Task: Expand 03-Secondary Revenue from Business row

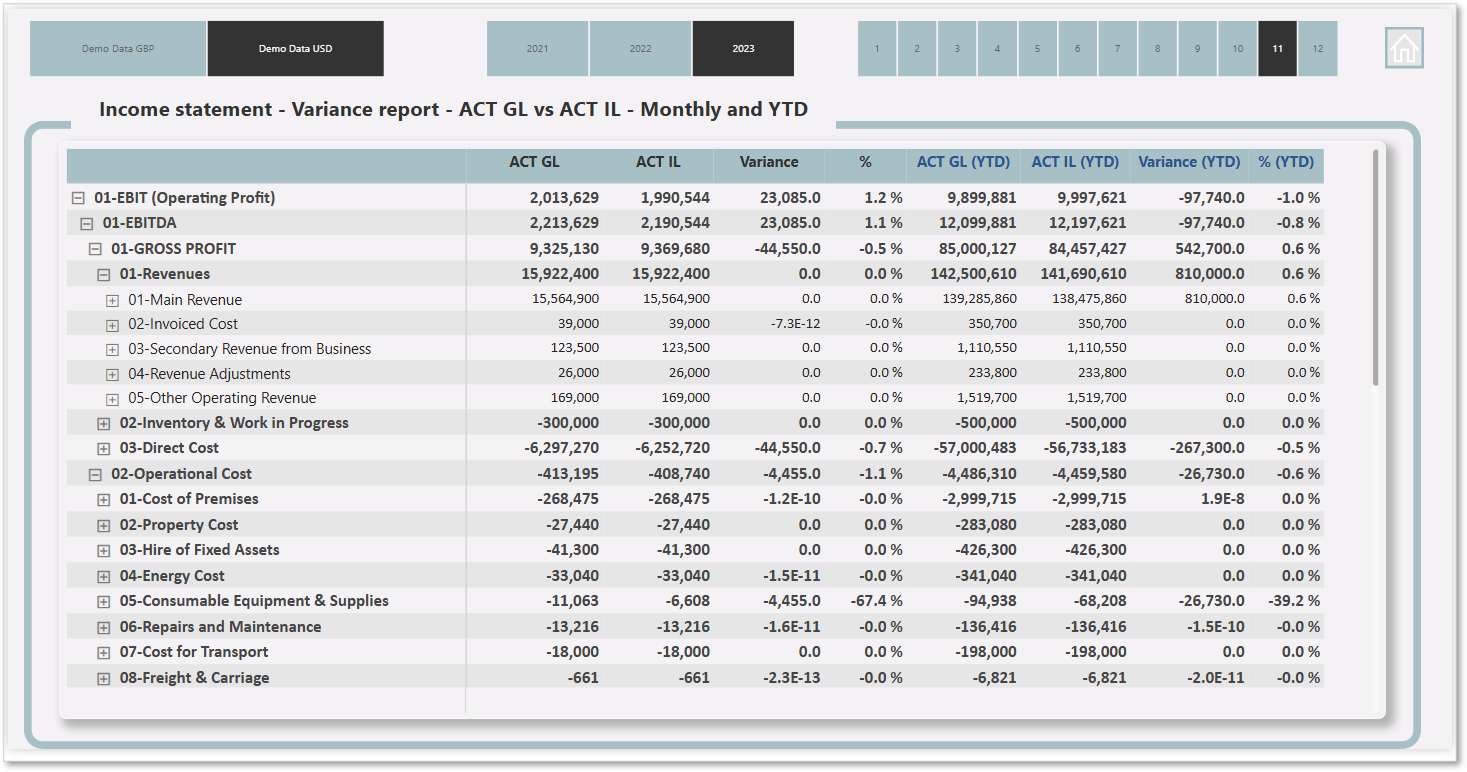Action: point(112,349)
